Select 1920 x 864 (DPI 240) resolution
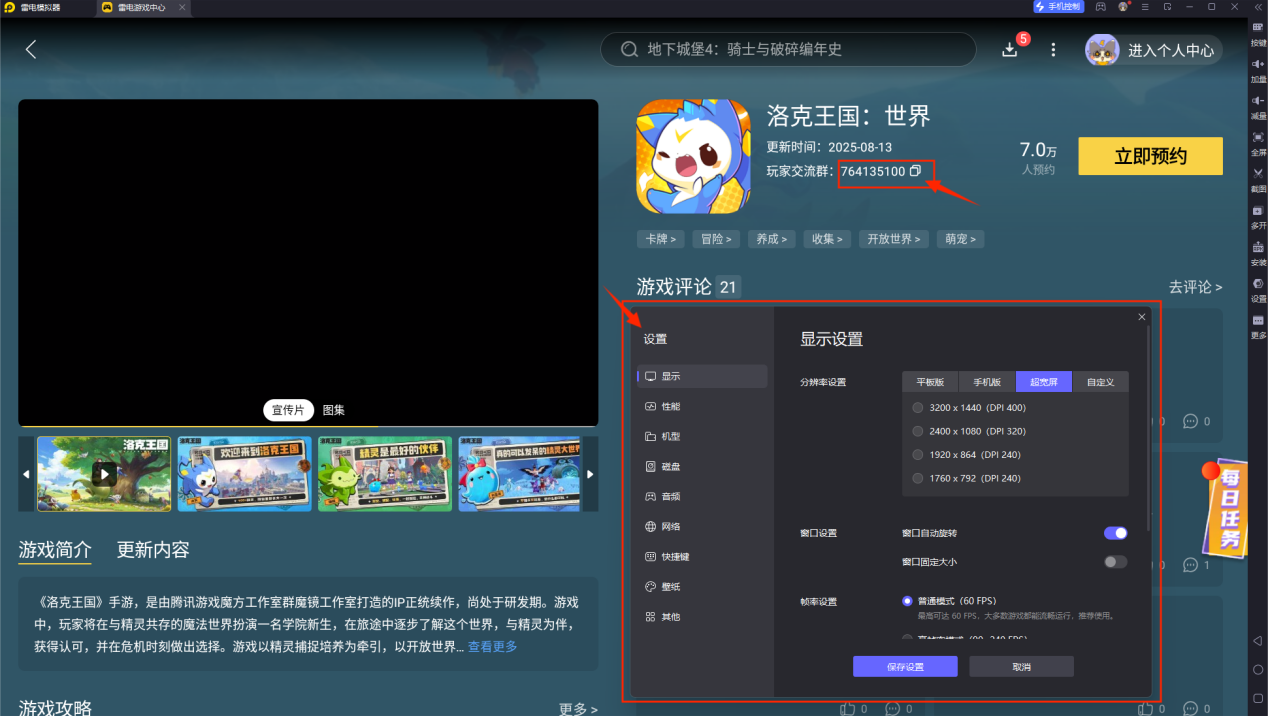The image size is (1268, 716). [967, 454]
